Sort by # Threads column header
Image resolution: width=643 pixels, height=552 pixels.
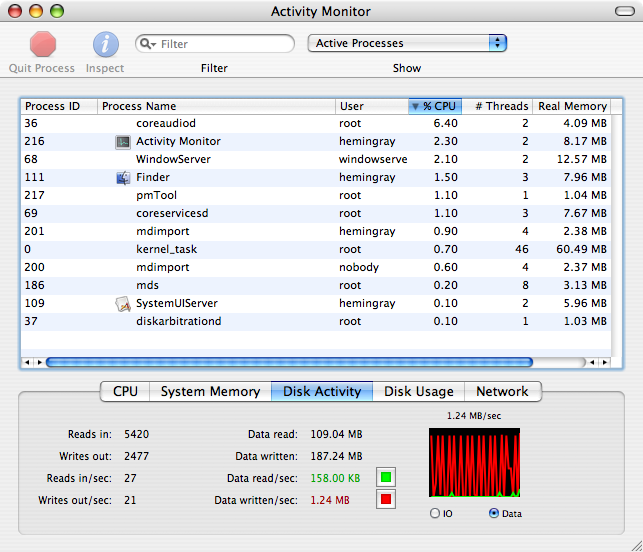pos(497,106)
